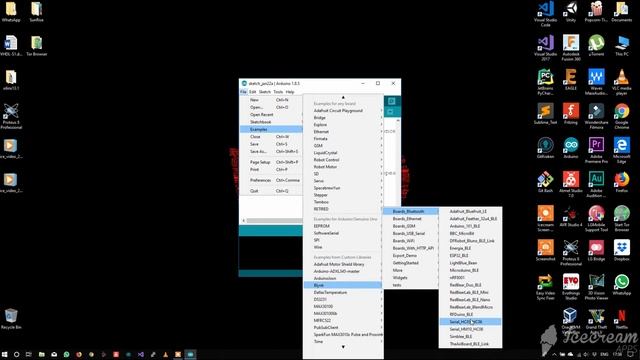Viewport: 640px width, 360px height.
Task: Expand the DallasTemperature examples submenu
Action: pyautogui.click(x=343, y=293)
